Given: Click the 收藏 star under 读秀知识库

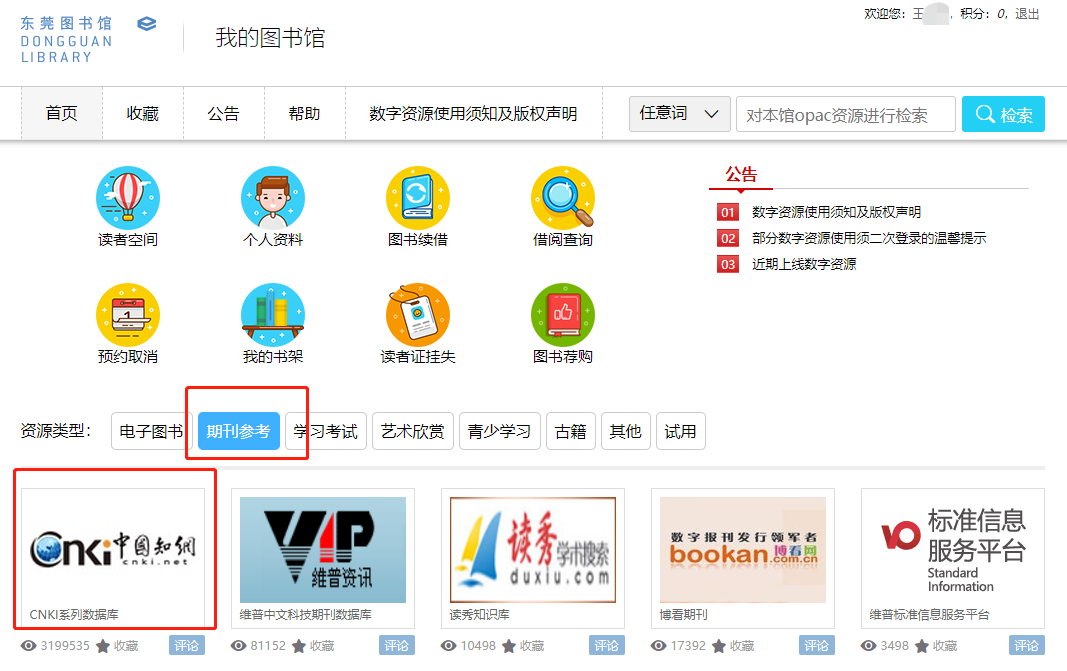Looking at the screenshot, I should [x=509, y=646].
